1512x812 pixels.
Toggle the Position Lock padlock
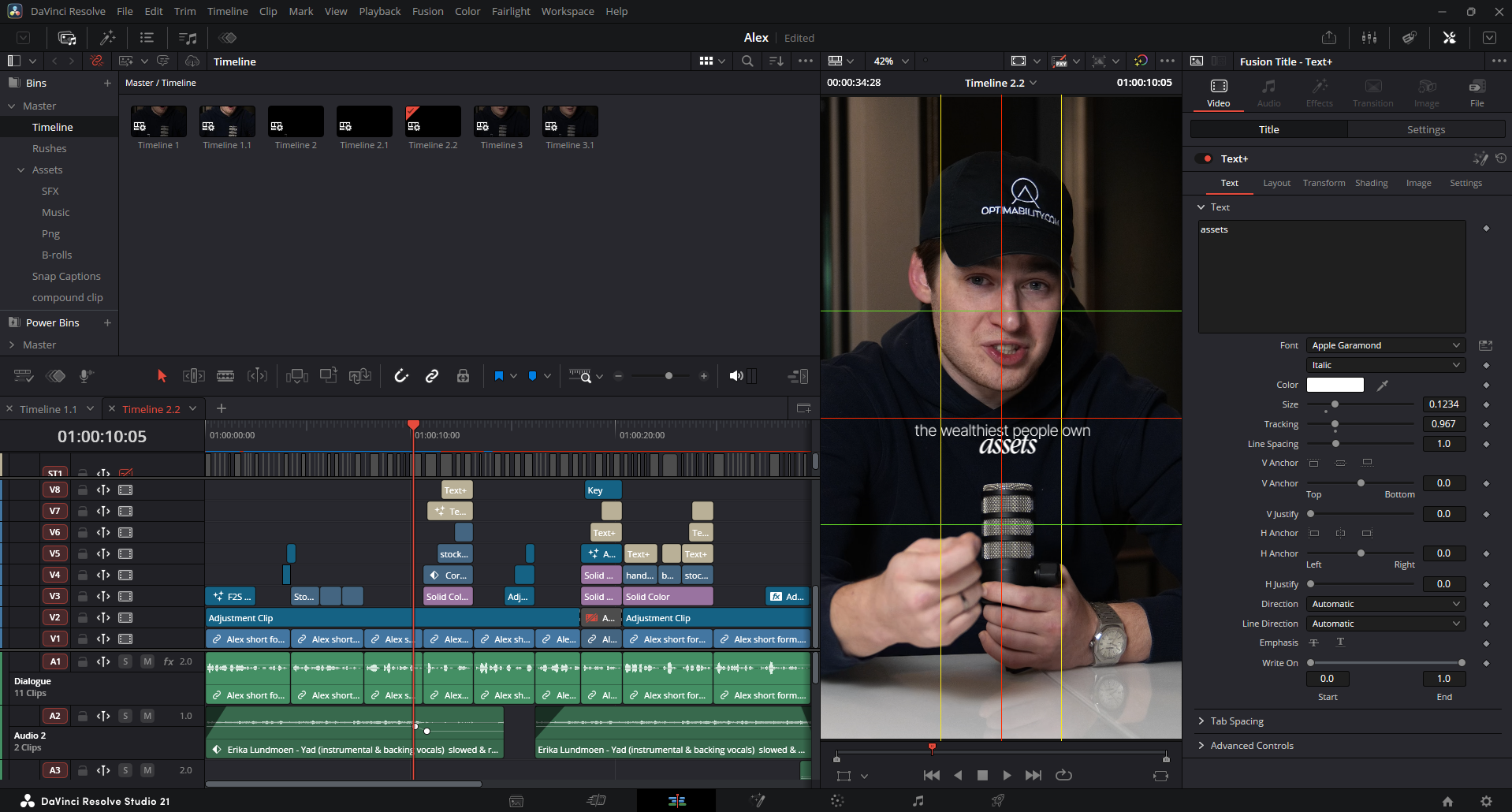pyautogui.click(x=463, y=376)
